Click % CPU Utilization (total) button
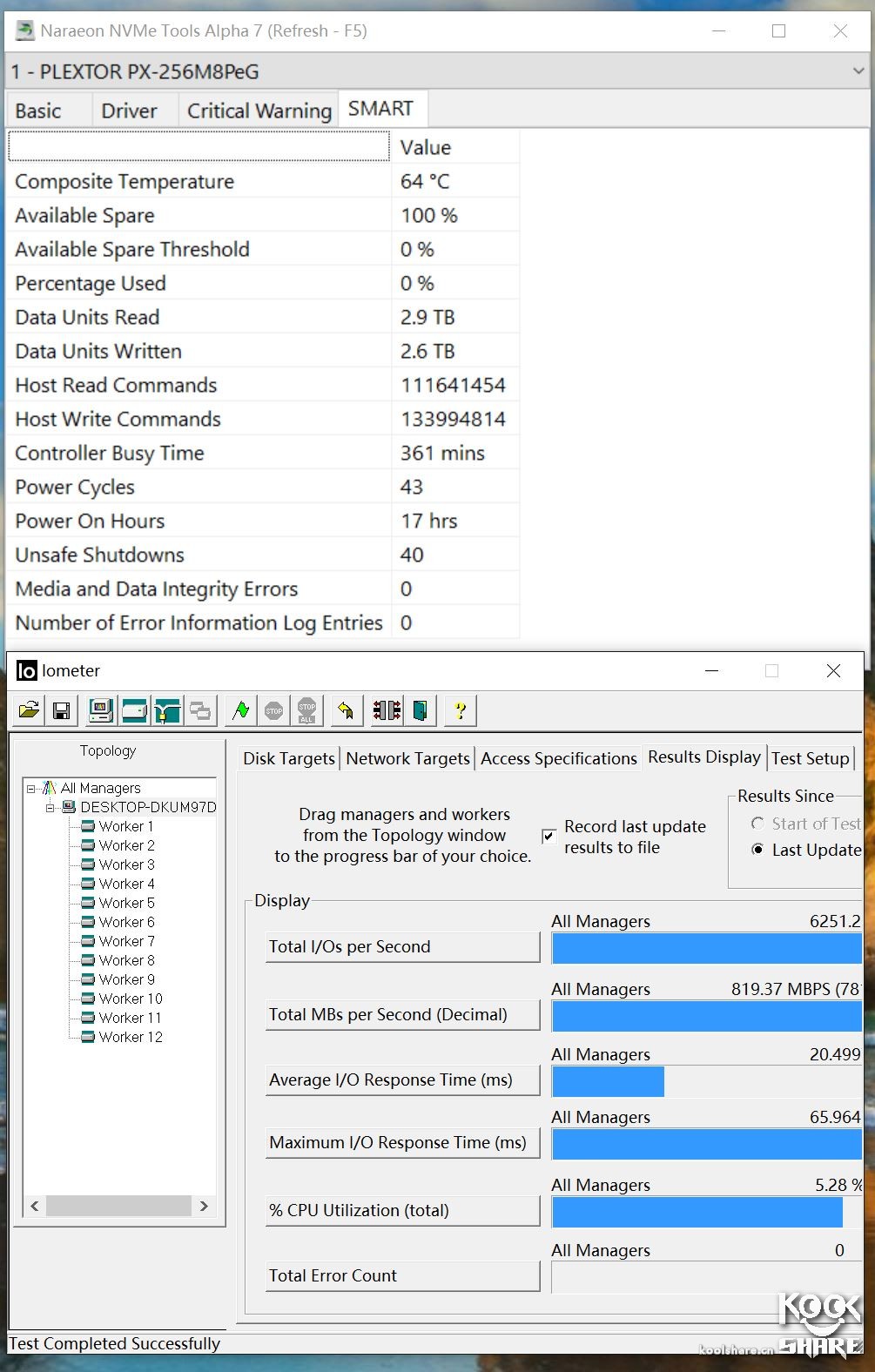875x1372 pixels. pos(403,1211)
